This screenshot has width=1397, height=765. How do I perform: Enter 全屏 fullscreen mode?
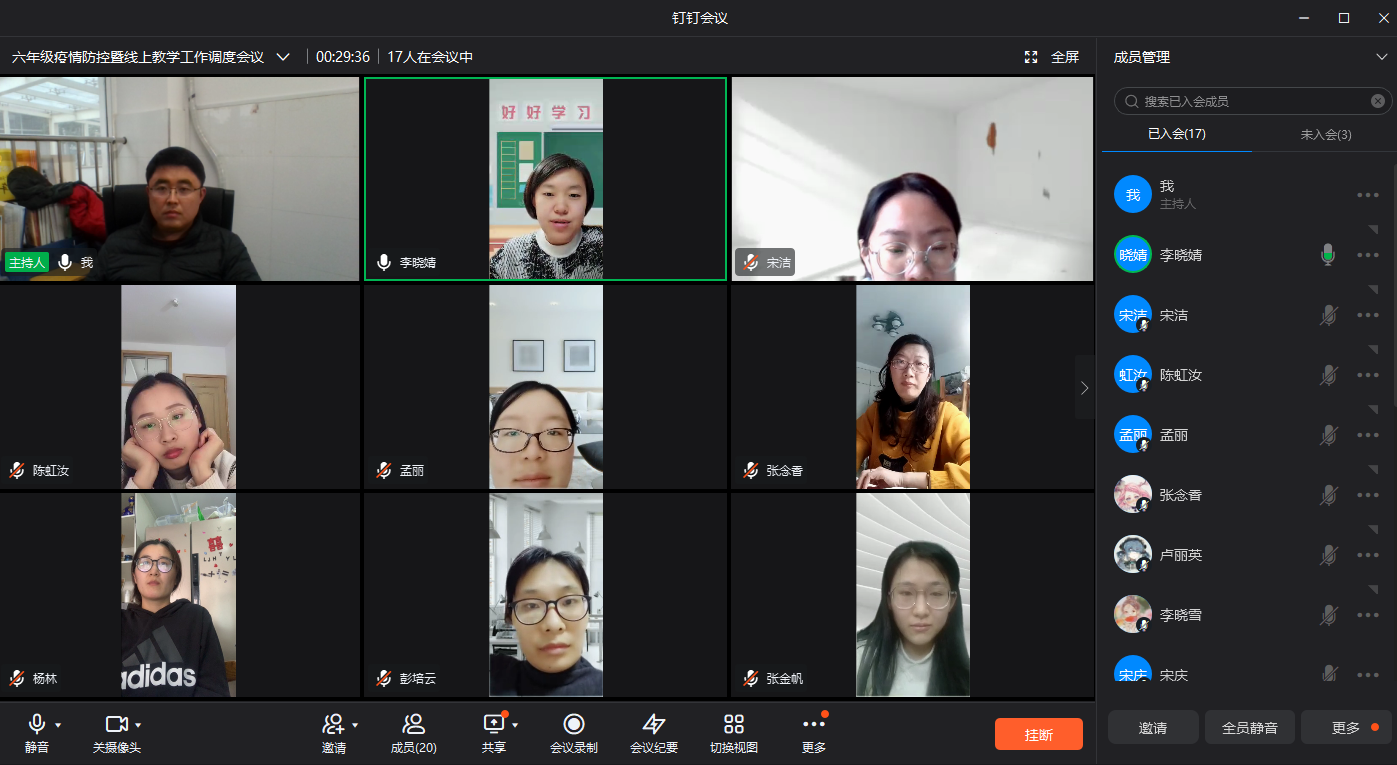coord(1052,58)
